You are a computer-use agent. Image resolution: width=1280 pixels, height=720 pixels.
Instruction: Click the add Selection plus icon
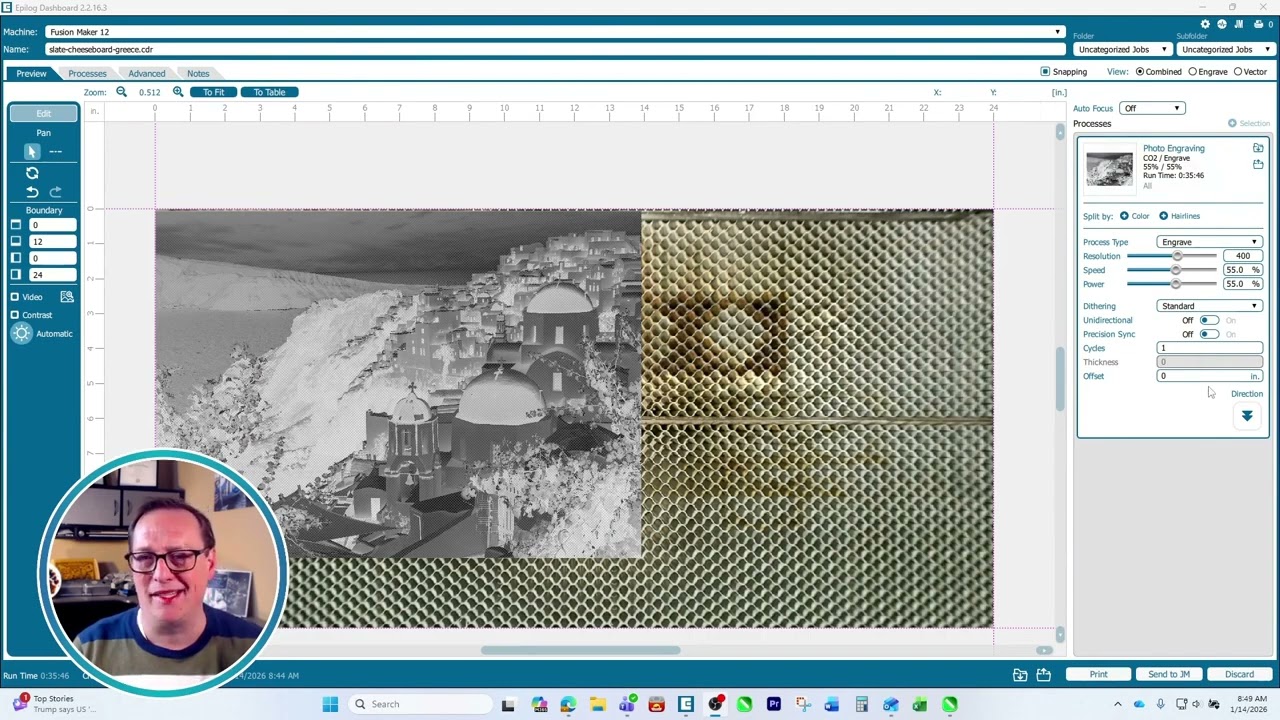tap(1232, 123)
